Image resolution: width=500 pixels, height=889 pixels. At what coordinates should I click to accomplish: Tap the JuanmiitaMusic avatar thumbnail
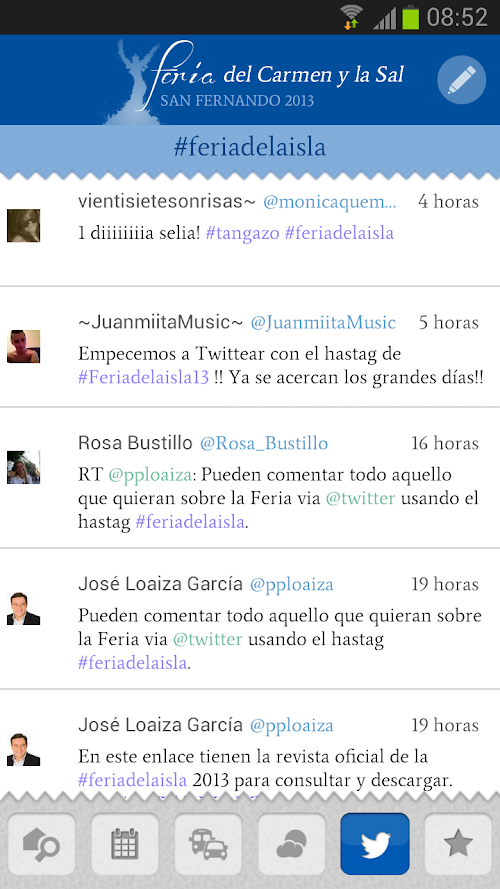click(23, 346)
